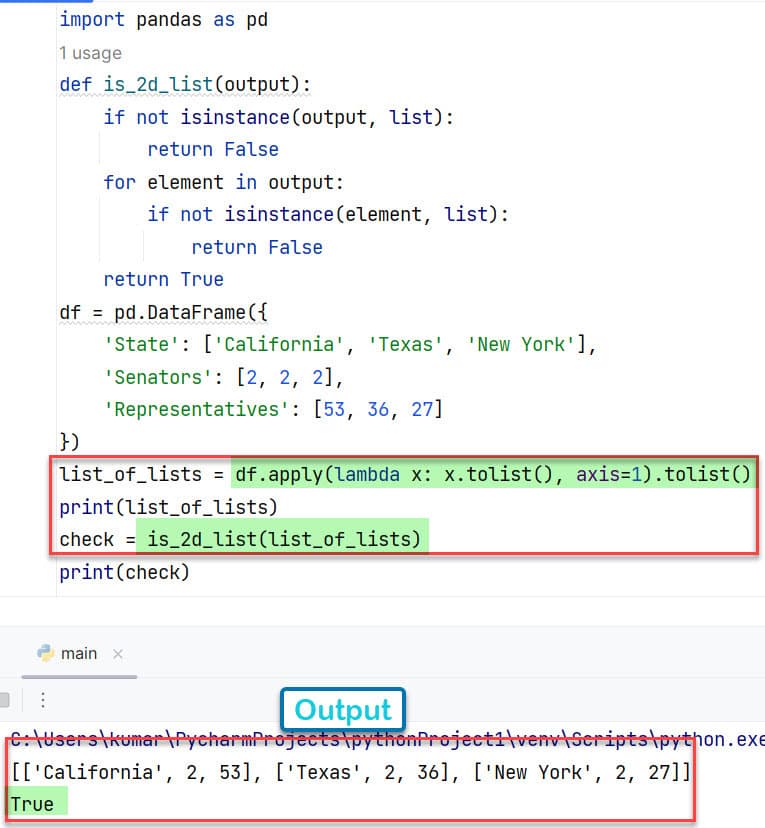Click the 'return True' statement
This screenshot has width=765, height=828.
[164, 279]
